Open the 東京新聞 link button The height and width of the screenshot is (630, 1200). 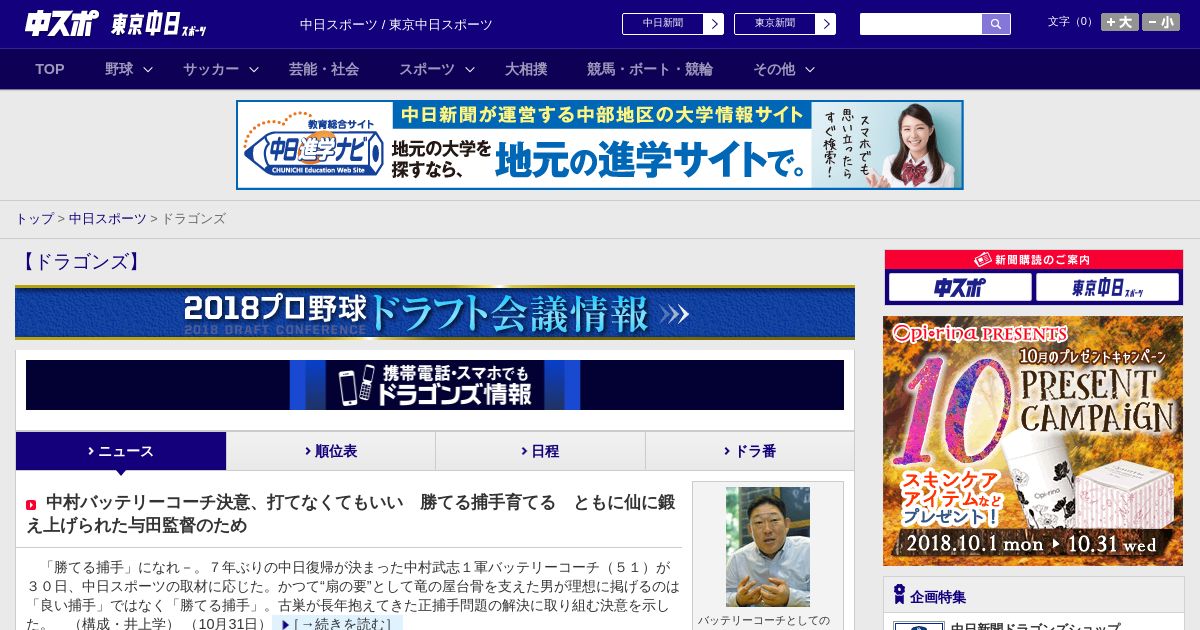[x=774, y=24]
